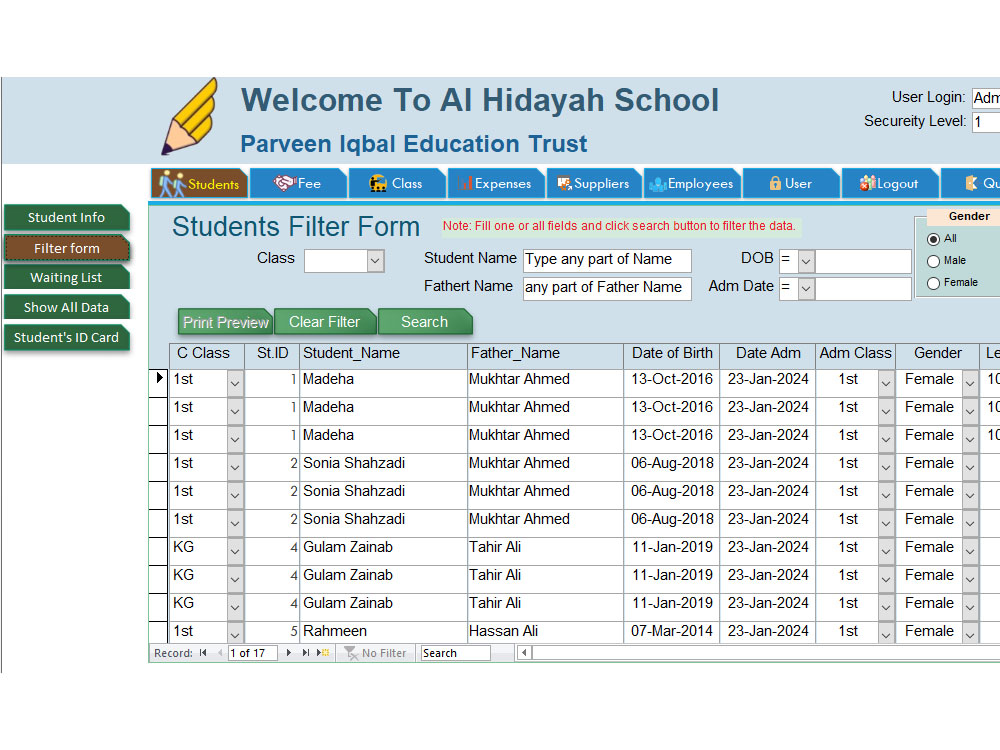
Task: Open the Waiting List
Action: click(66, 277)
